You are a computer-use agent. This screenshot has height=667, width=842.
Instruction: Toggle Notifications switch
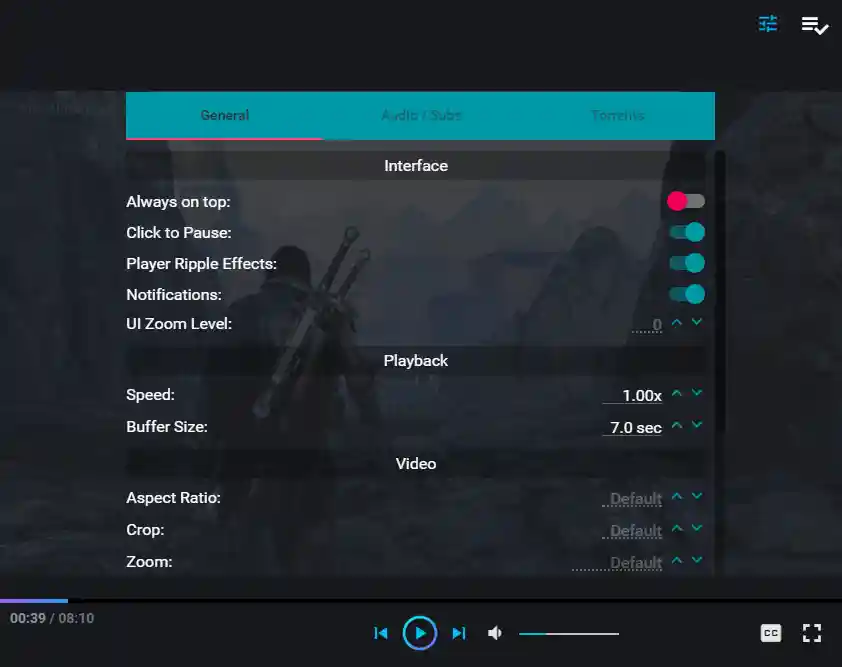point(687,294)
